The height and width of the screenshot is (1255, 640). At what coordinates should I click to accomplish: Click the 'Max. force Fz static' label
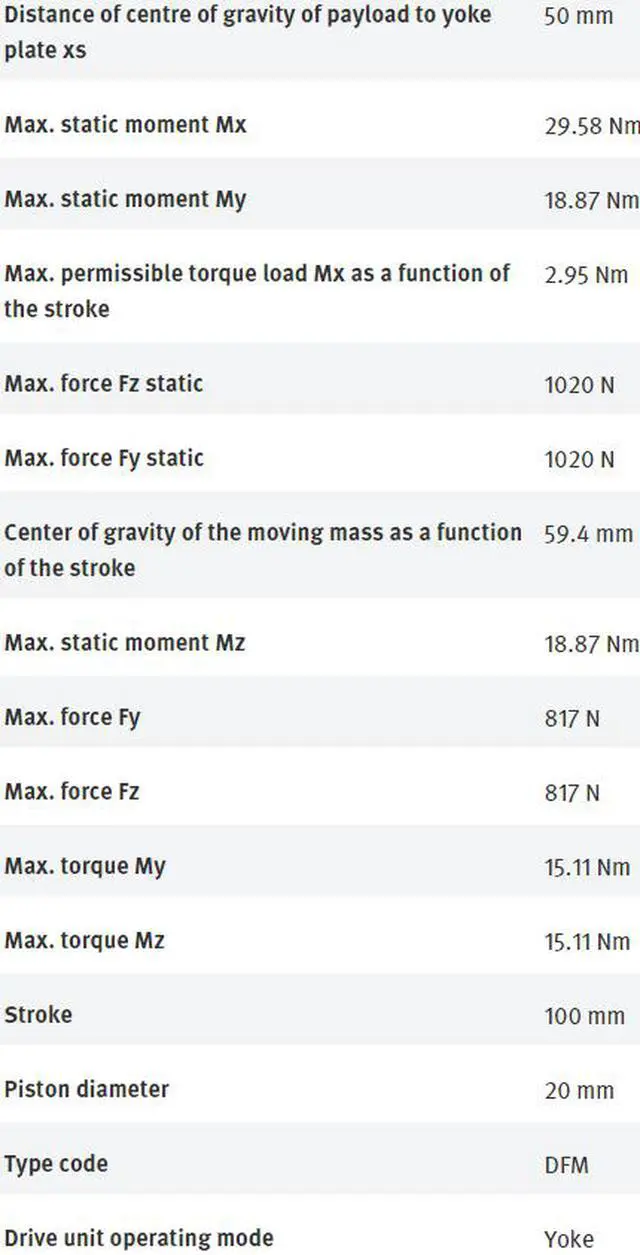pyautogui.click(x=104, y=383)
